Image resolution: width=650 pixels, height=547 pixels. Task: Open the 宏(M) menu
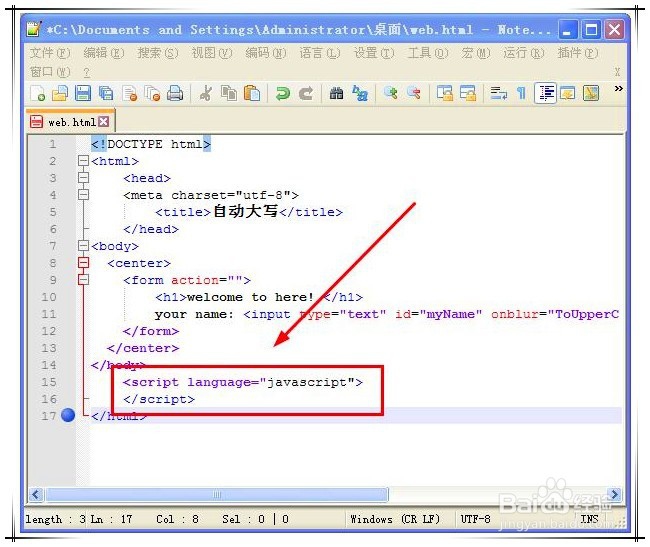(476, 53)
